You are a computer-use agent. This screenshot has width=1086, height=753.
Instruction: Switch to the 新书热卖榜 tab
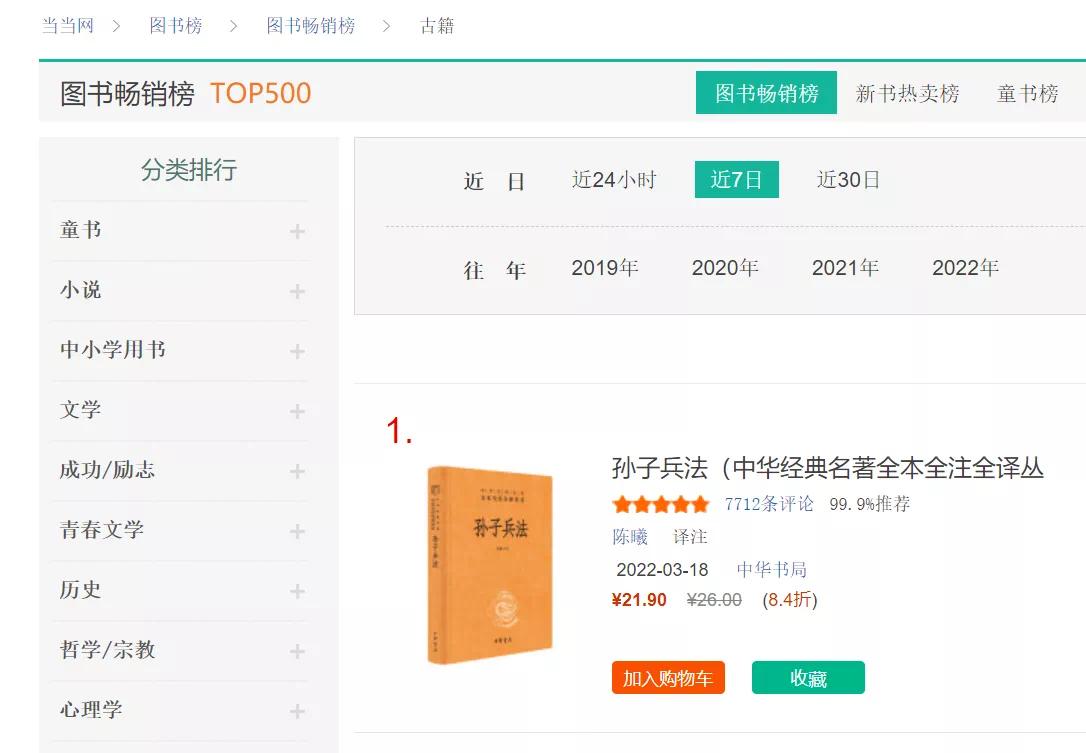coord(907,93)
